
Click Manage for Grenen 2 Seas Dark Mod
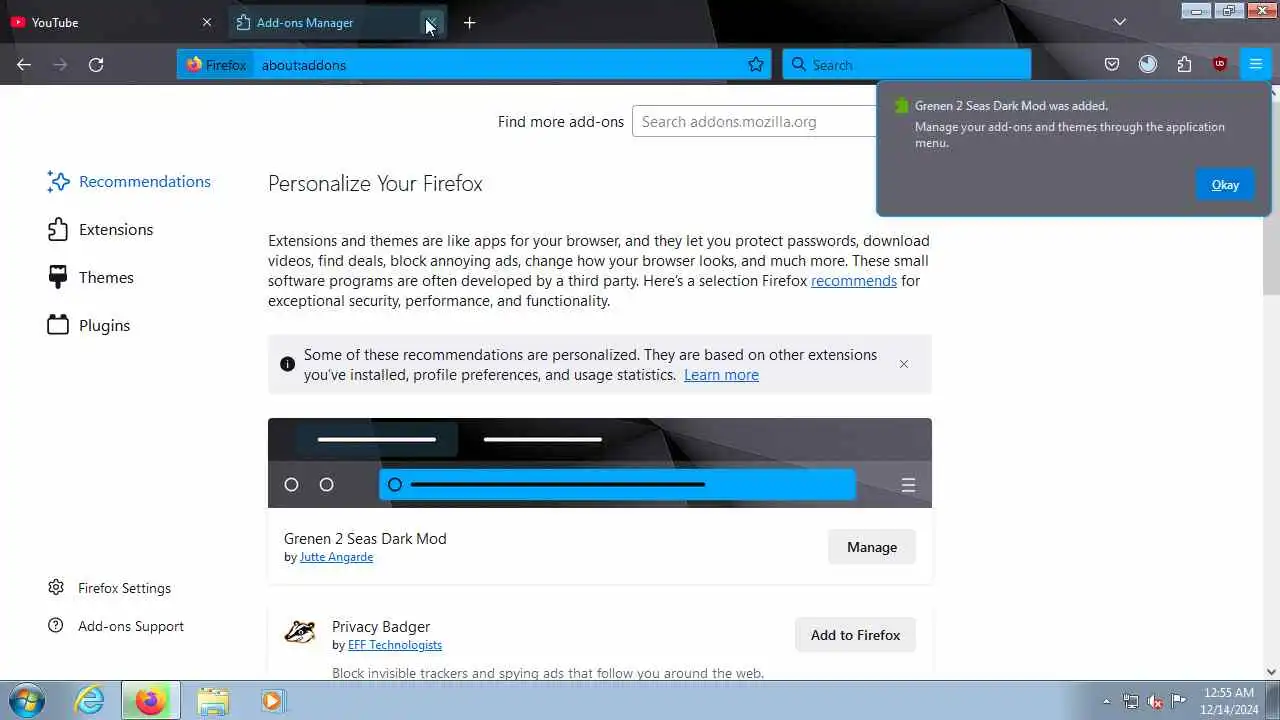pyautogui.click(x=872, y=547)
